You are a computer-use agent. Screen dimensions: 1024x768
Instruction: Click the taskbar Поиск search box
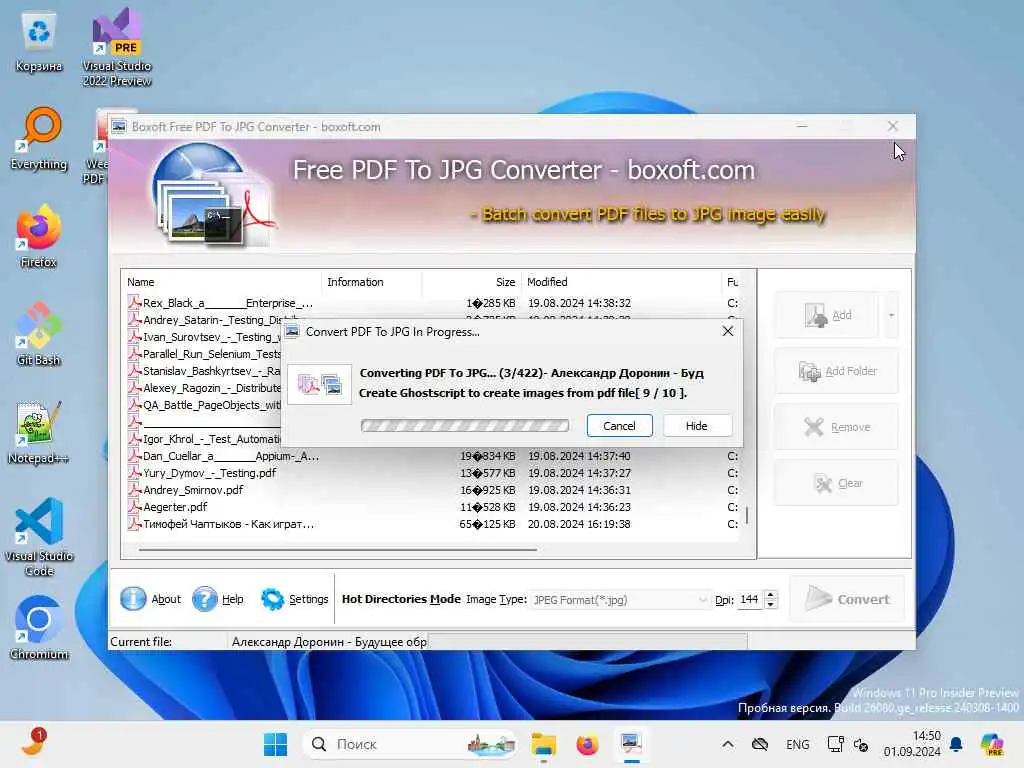pyautogui.click(x=409, y=744)
